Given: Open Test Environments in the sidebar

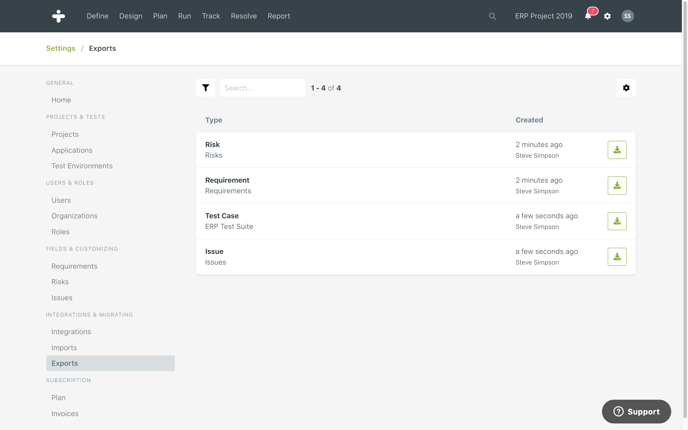Looking at the screenshot, I should coord(82,166).
